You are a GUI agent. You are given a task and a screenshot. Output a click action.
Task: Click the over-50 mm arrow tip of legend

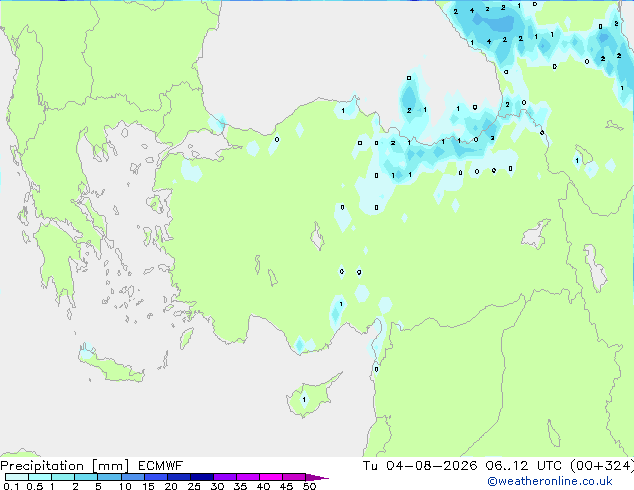tap(317, 477)
